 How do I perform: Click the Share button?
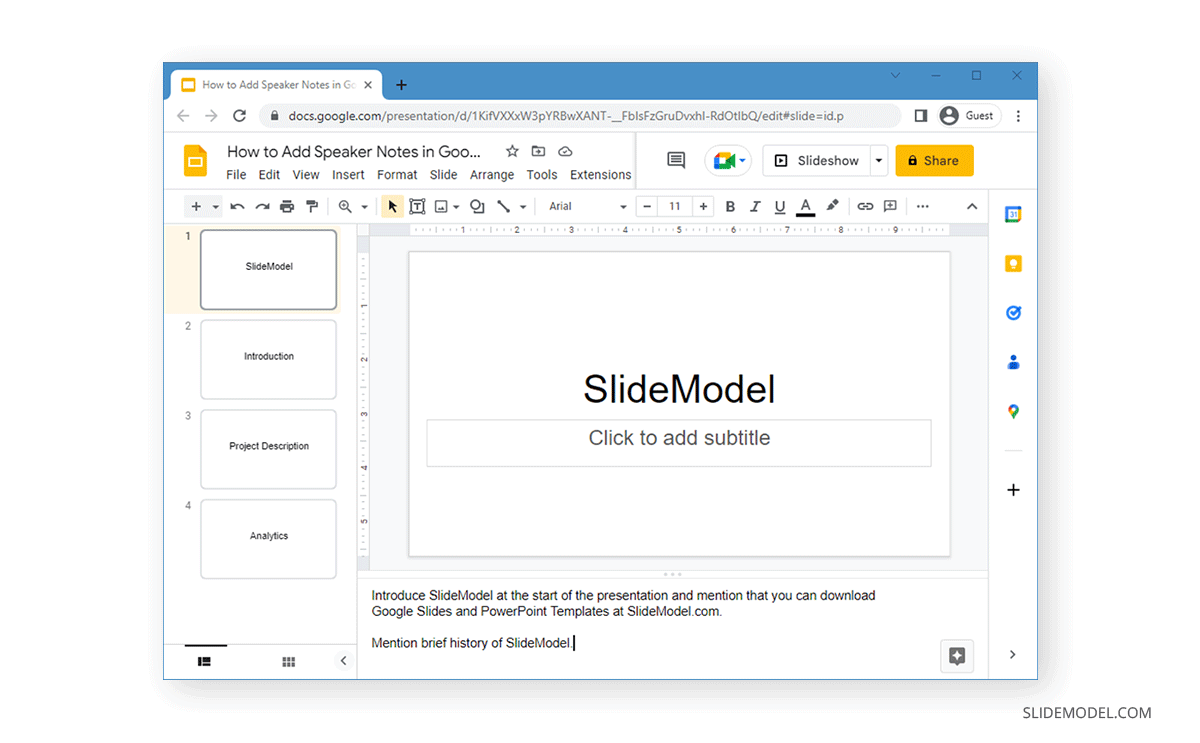pos(934,160)
